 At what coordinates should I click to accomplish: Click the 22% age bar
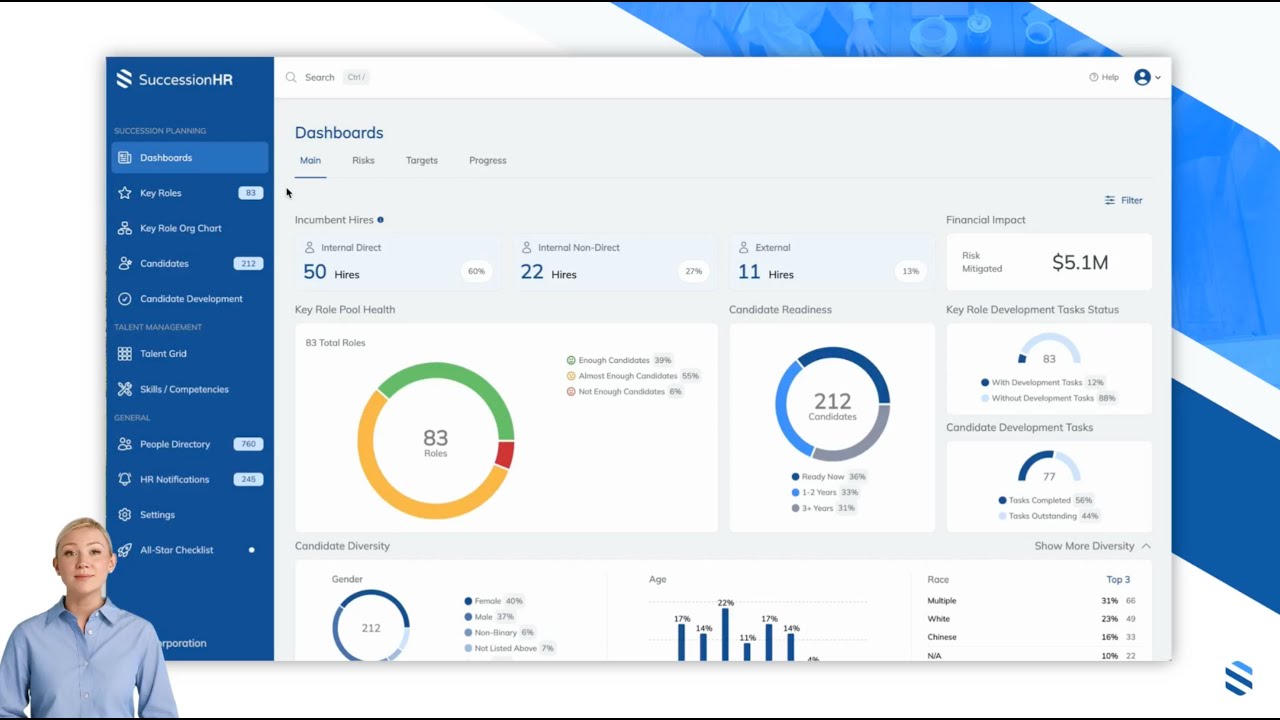[x=726, y=635]
